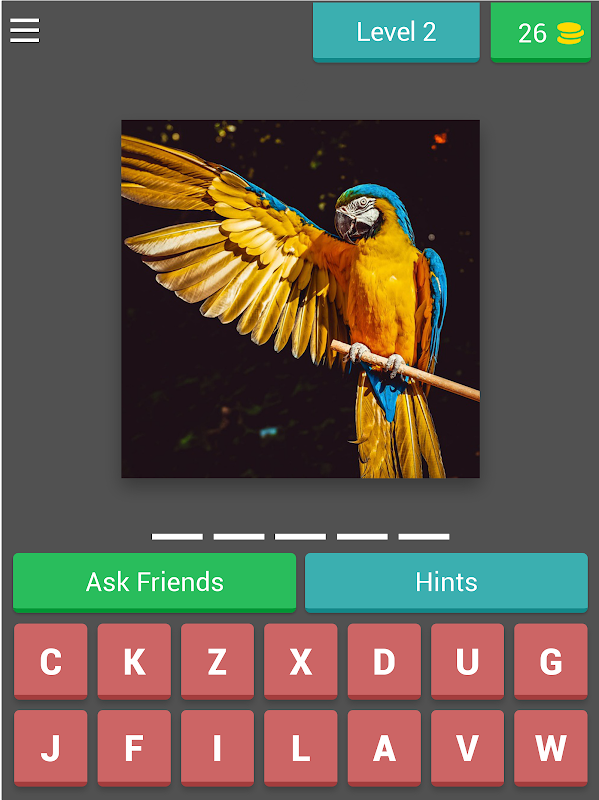This screenshot has width=599, height=800.
Task: Open the hamburger menu
Action: (24, 31)
